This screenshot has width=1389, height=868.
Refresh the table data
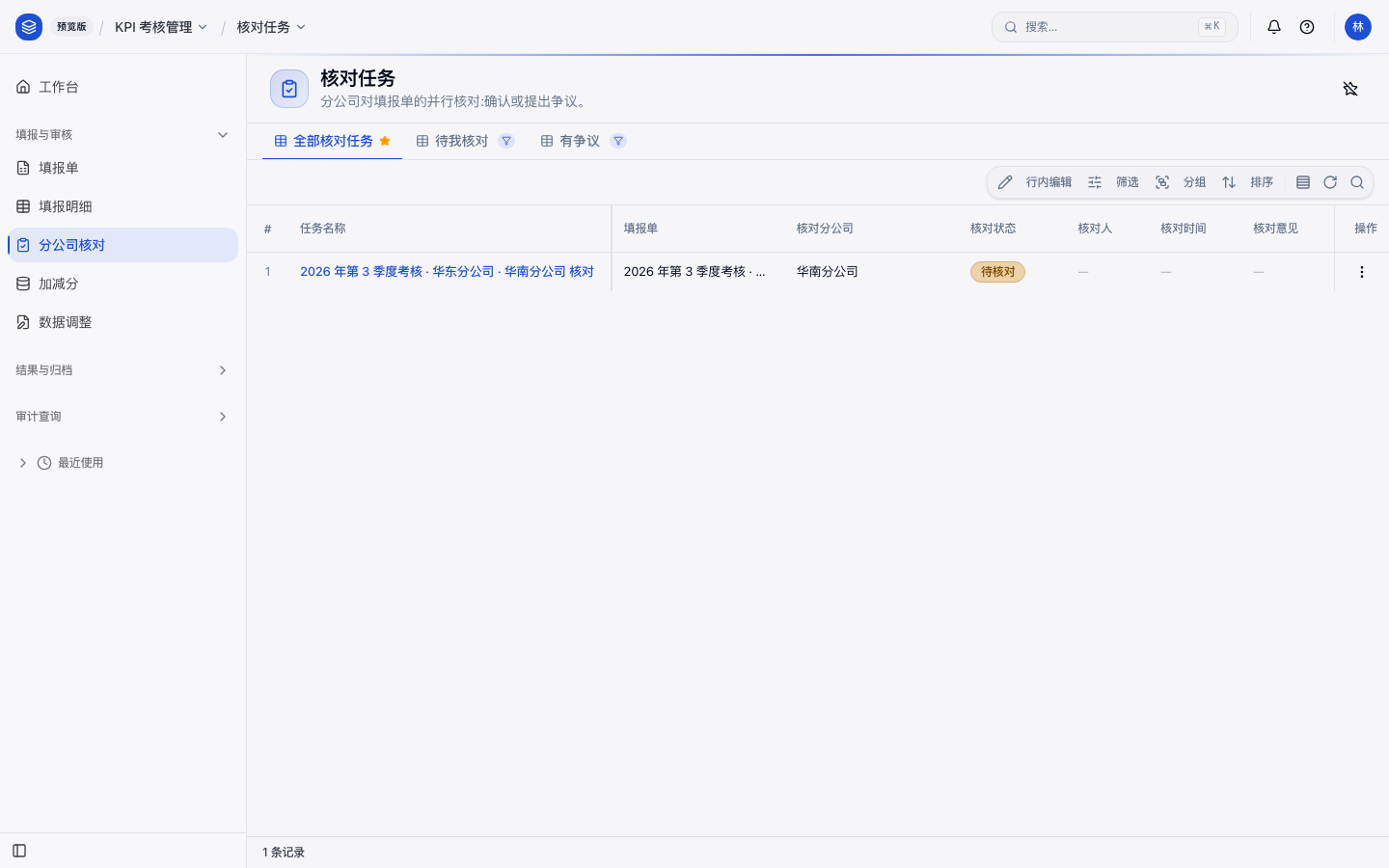(1330, 182)
